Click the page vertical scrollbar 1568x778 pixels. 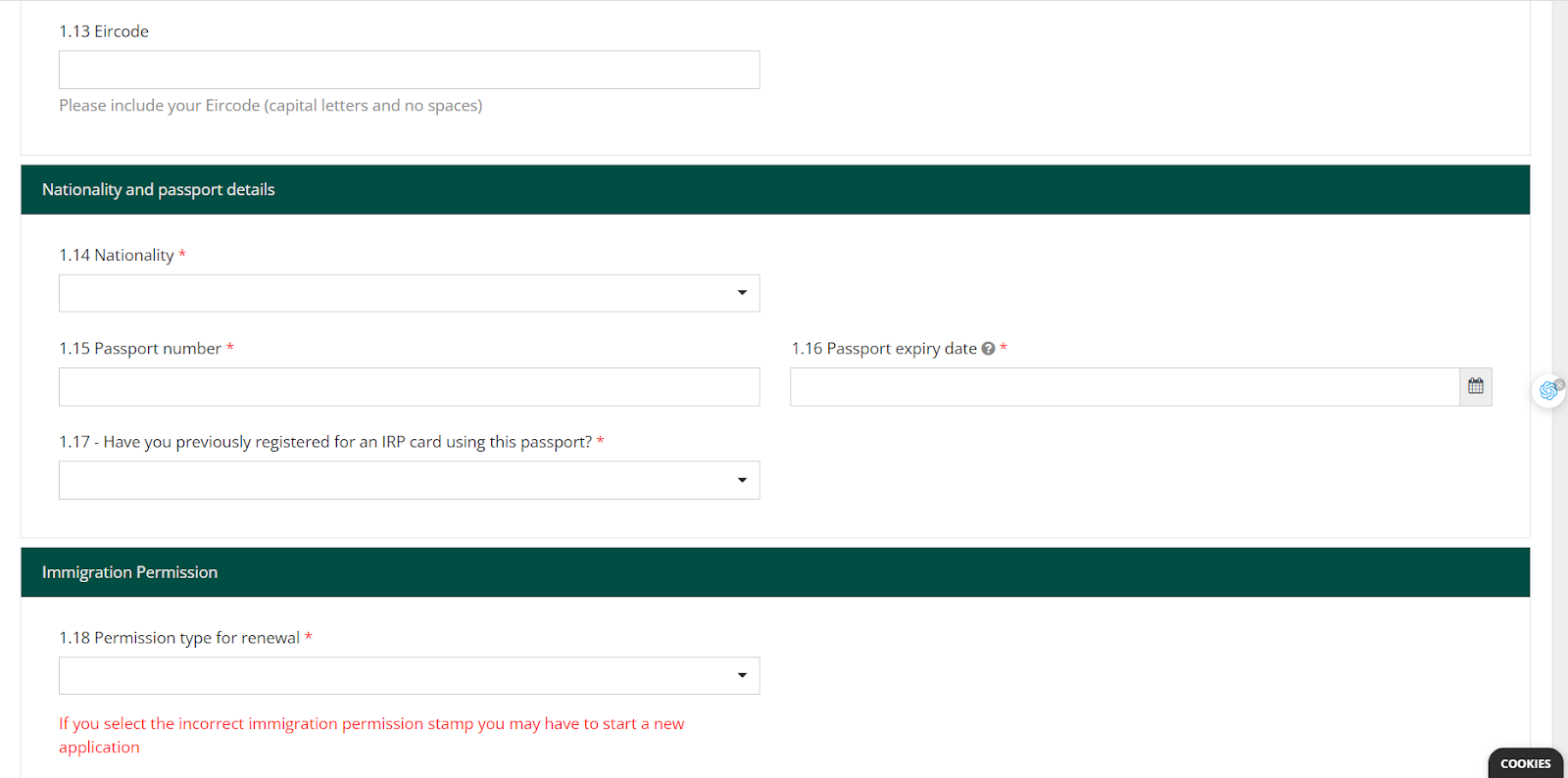point(1560,389)
